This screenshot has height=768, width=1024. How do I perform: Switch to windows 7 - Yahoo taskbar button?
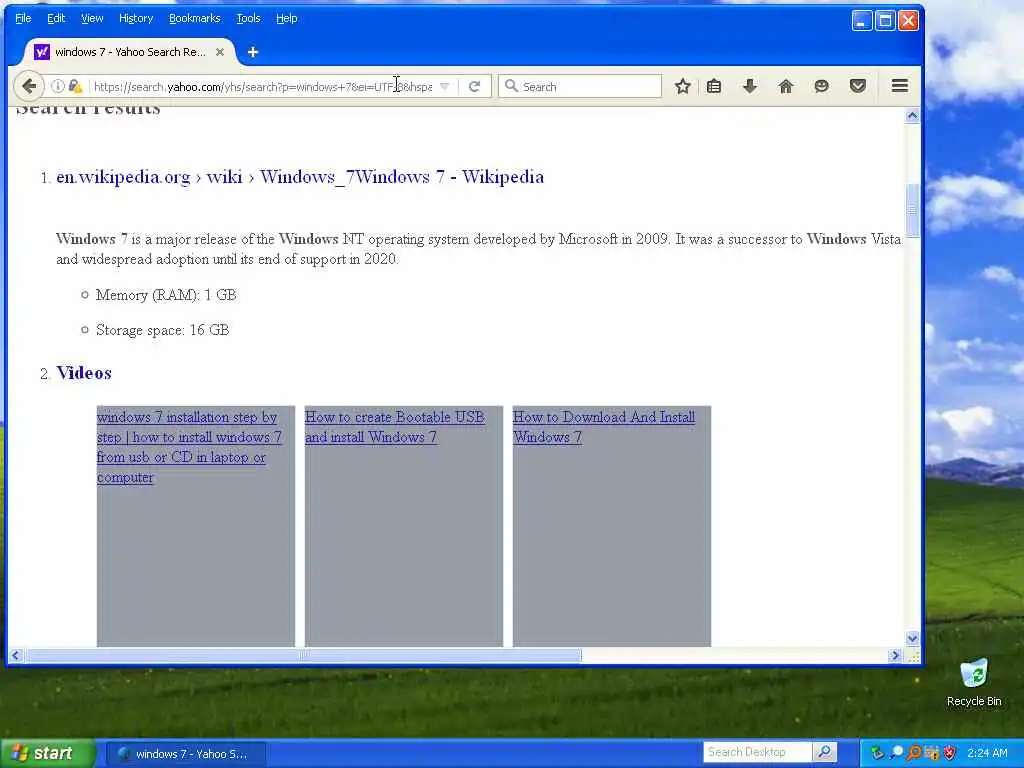point(185,754)
